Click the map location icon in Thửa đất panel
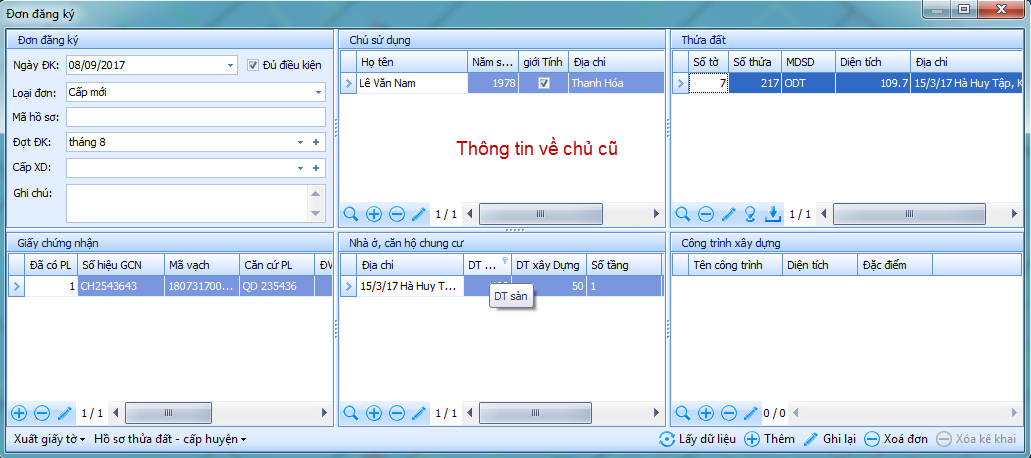Screen dimensions: 1031x458 click(750, 214)
